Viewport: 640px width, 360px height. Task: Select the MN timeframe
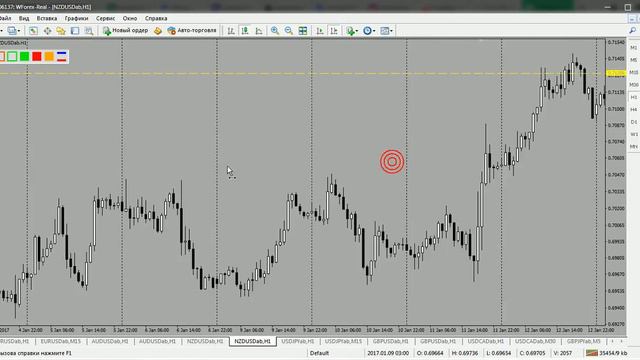click(x=633, y=146)
